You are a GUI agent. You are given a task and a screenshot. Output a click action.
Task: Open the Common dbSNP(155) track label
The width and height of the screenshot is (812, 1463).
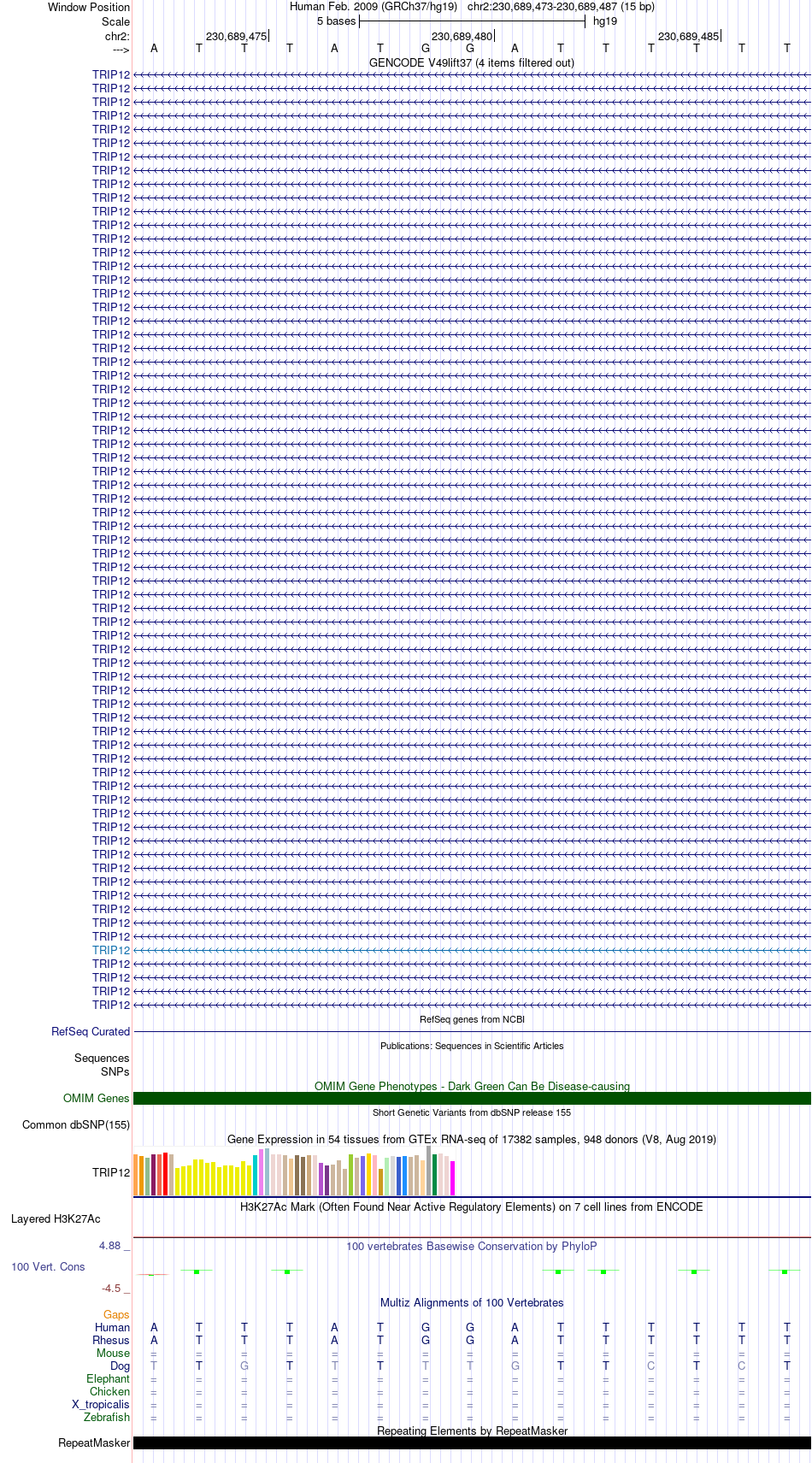(x=76, y=1124)
